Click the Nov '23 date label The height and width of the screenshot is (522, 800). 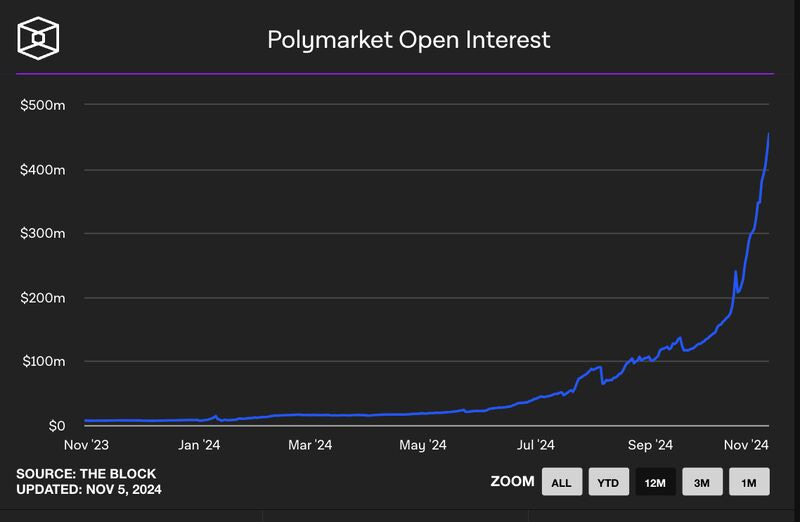pos(86,445)
